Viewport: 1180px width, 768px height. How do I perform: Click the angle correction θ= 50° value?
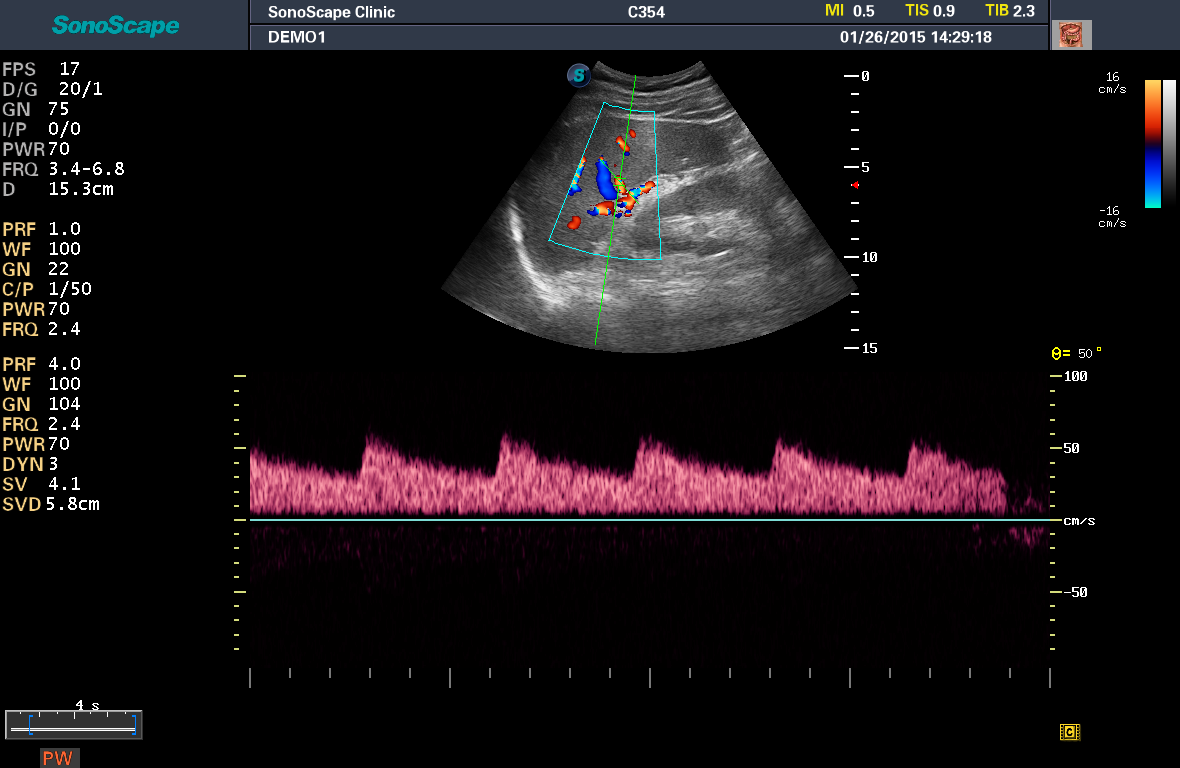point(1076,353)
